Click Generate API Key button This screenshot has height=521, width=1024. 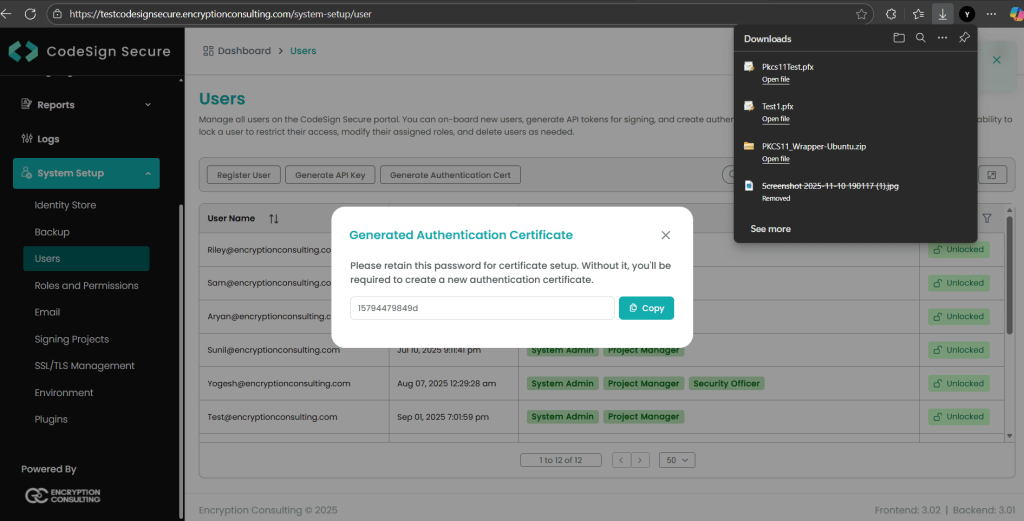[x=330, y=175]
